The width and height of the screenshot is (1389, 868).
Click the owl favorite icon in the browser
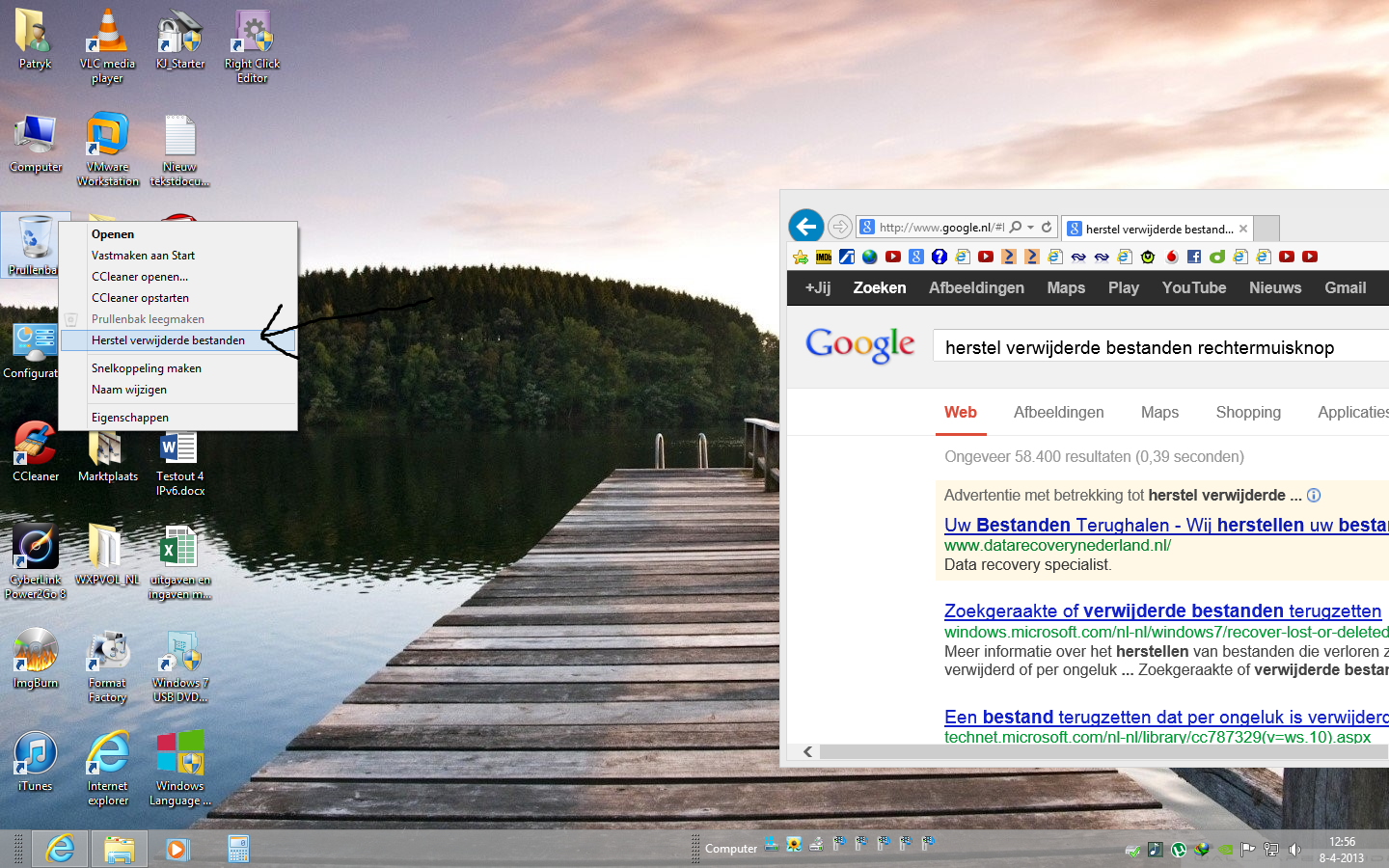point(1148,257)
